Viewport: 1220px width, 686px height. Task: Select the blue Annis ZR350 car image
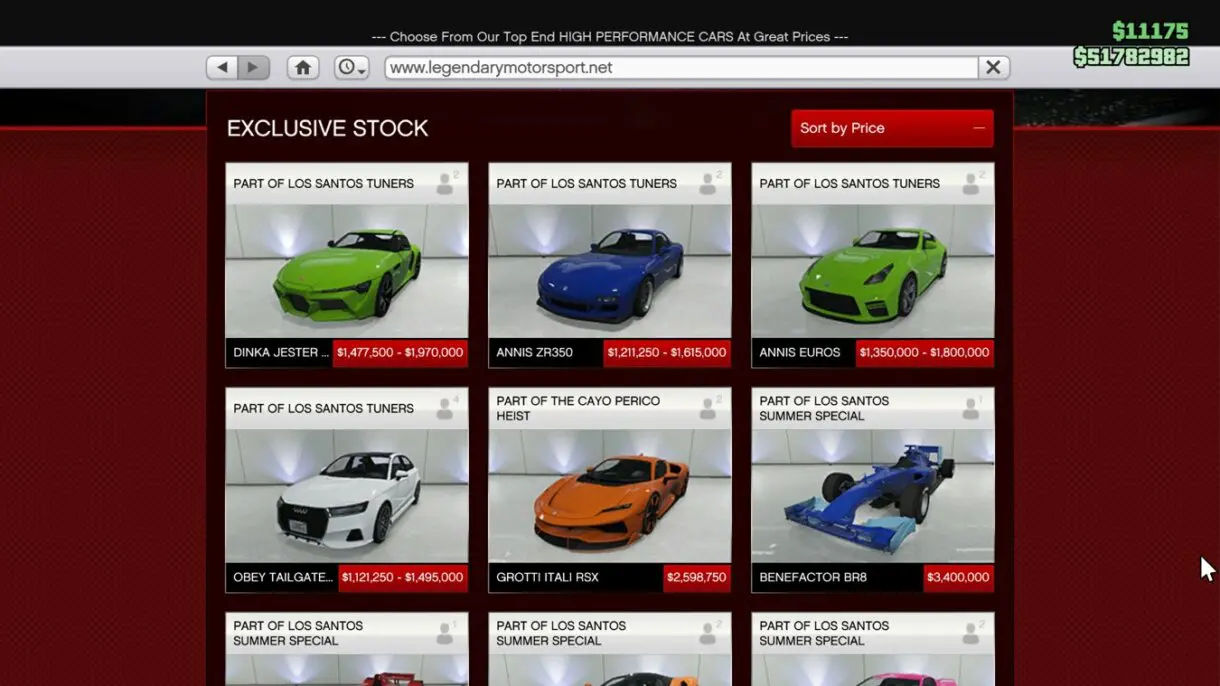coord(610,271)
